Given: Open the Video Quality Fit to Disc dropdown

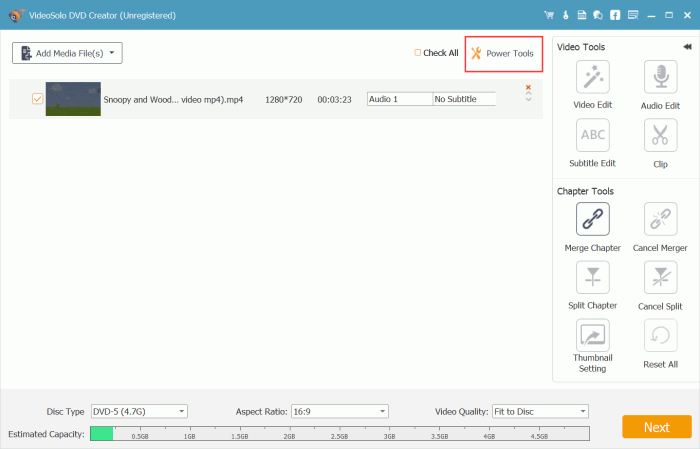Looking at the screenshot, I should 540,412.
